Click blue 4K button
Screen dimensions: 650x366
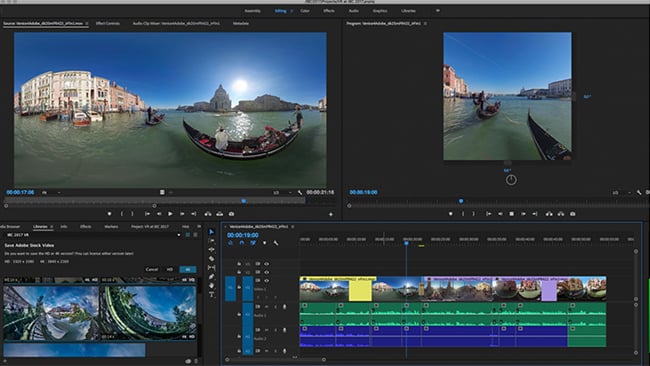pos(188,269)
